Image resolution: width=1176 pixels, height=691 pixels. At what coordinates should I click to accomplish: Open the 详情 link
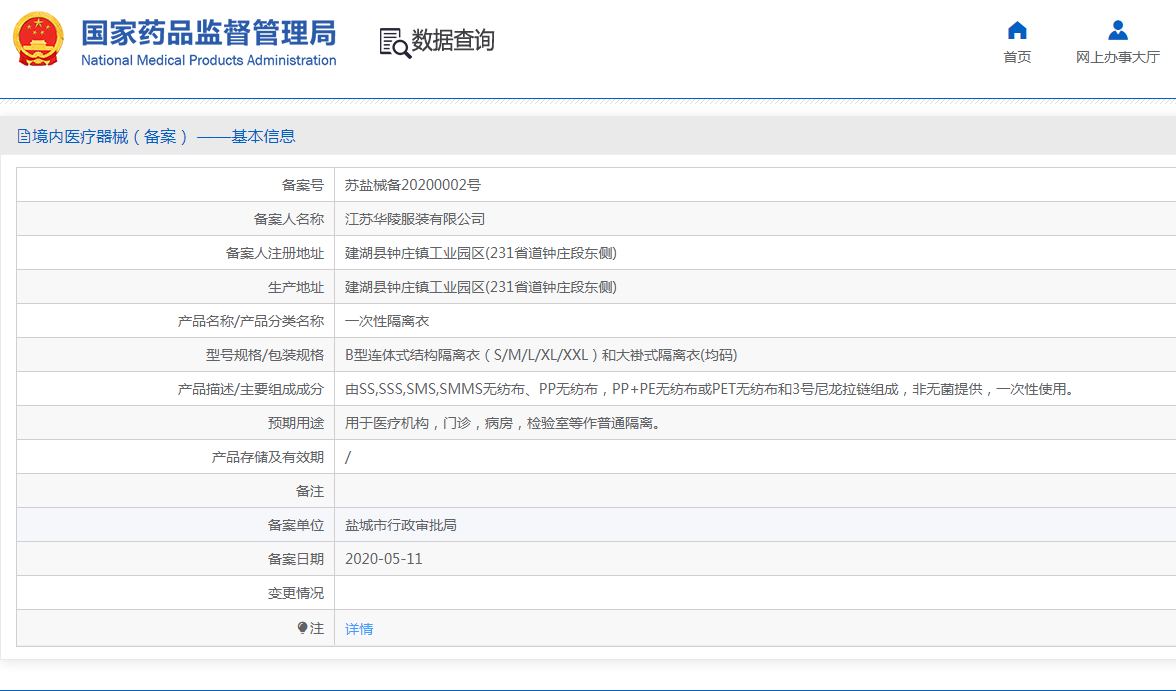point(359,629)
